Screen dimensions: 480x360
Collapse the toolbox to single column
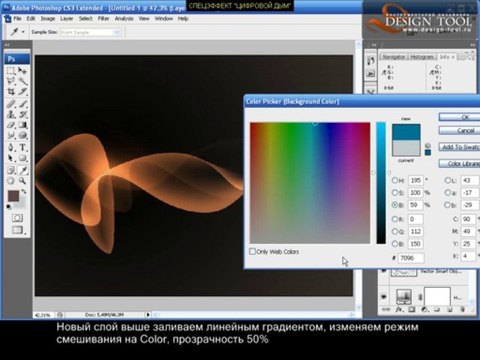coord(7,45)
